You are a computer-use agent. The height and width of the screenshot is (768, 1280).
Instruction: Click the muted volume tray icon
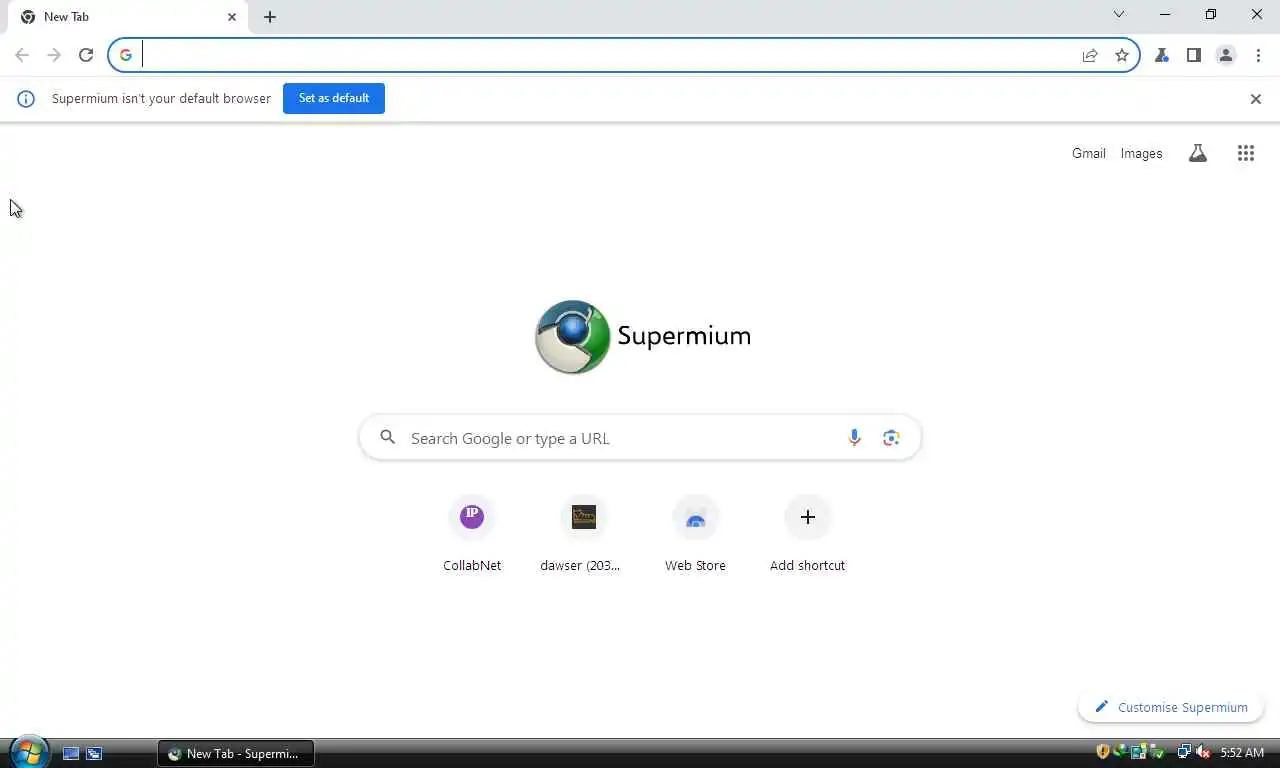coord(1203,752)
